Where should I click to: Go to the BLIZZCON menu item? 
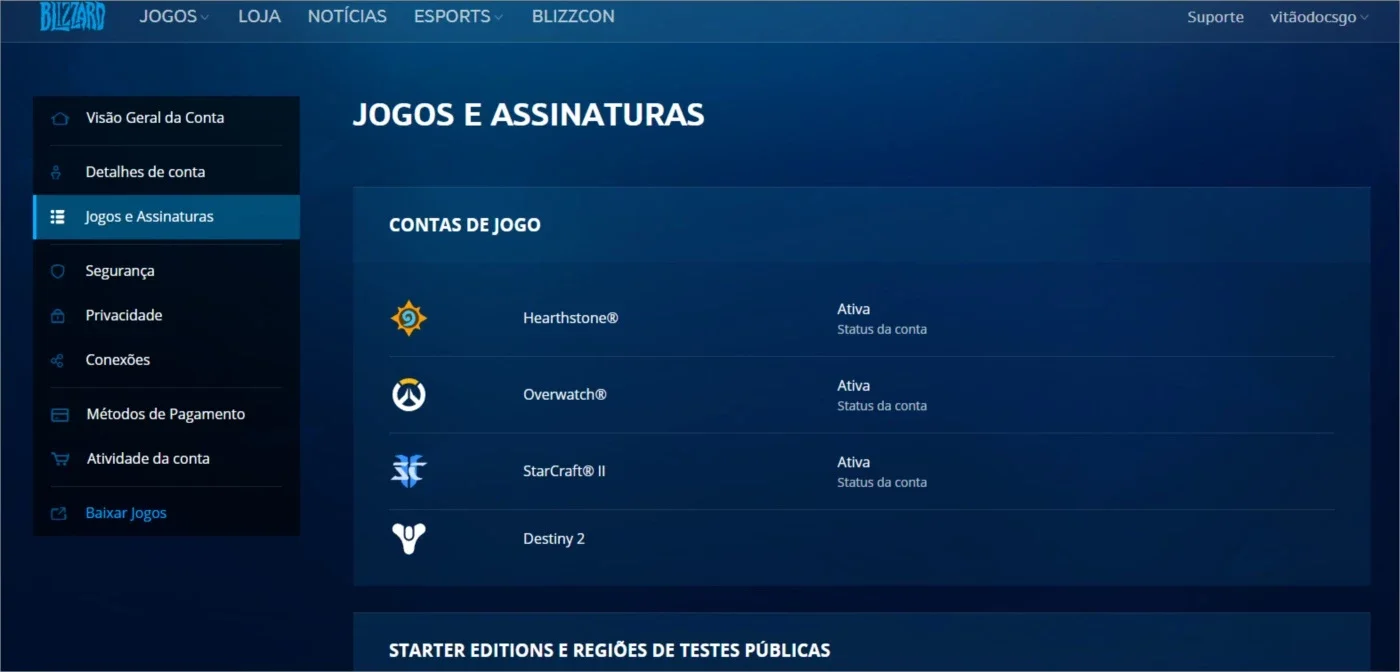click(x=573, y=16)
